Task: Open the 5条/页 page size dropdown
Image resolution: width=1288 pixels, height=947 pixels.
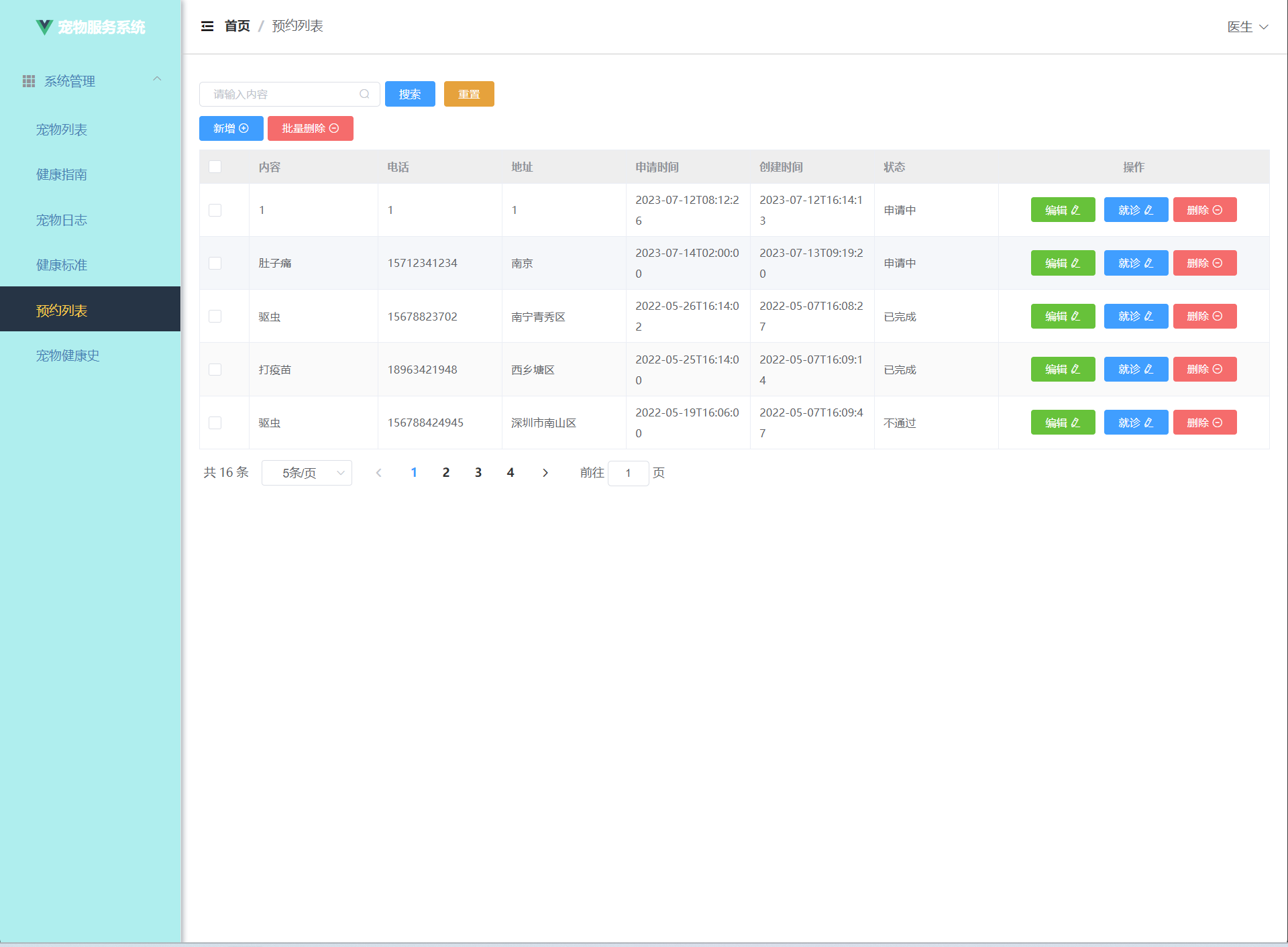Action: [x=307, y=473]
